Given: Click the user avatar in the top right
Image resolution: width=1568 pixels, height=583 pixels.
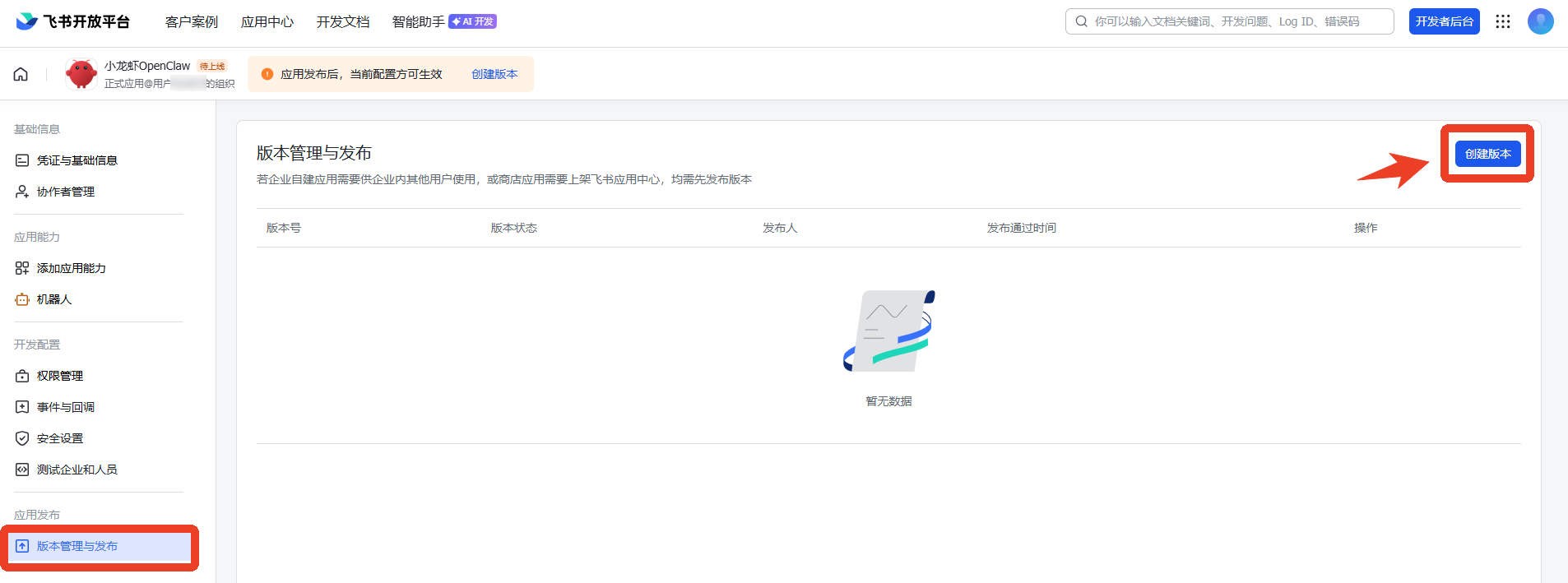Looking at the screenshot, I should click(1540, 21).
